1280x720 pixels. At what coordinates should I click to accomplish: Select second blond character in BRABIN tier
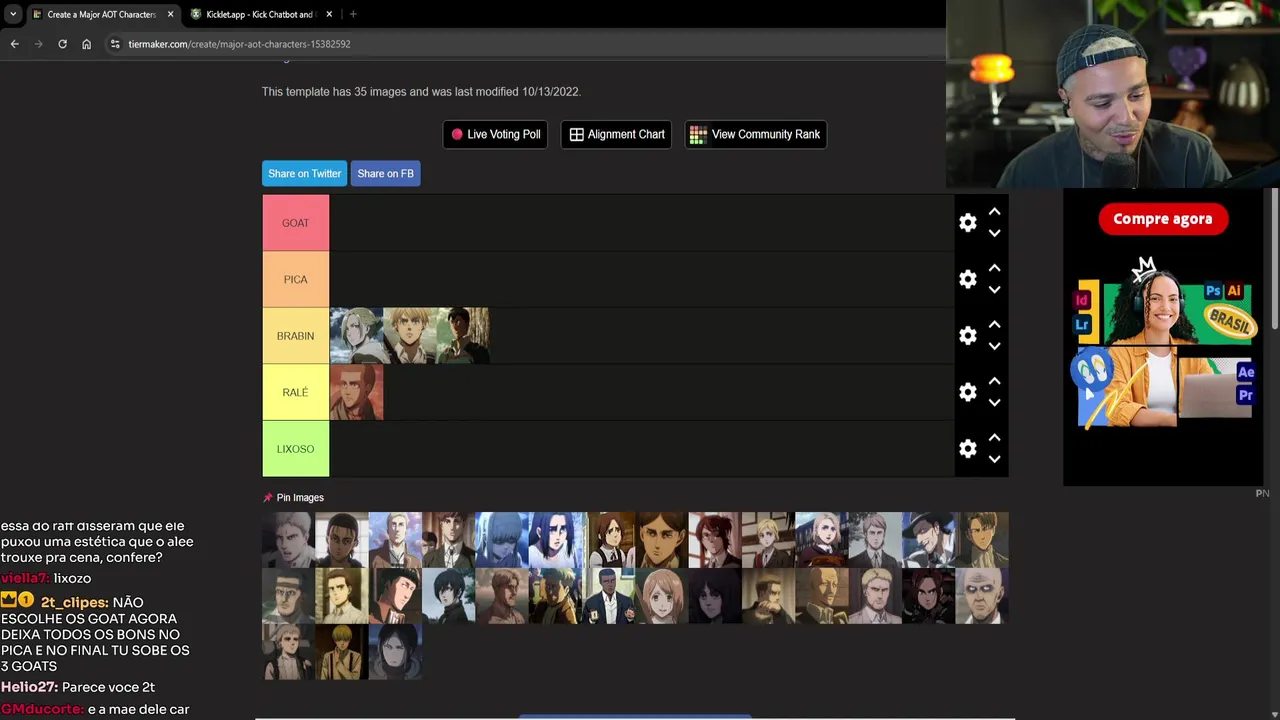click(x=409, y=336)
